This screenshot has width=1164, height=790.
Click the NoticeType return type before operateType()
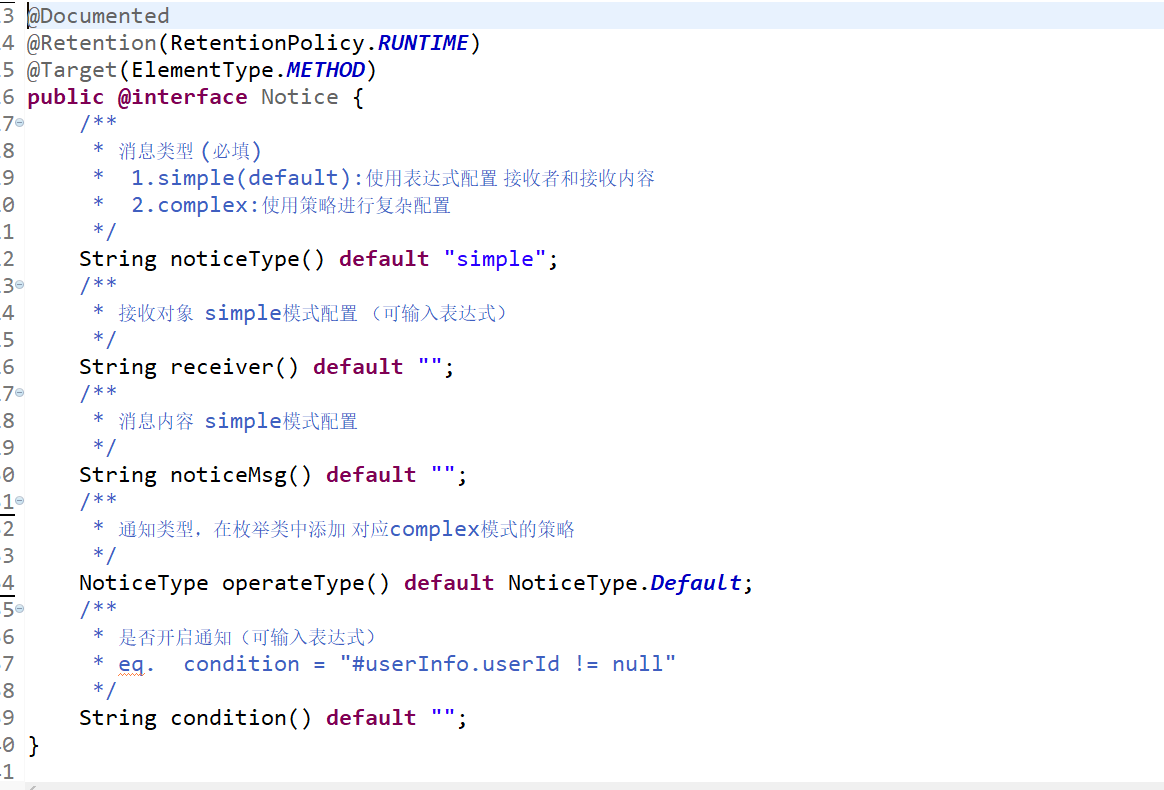tap(143, 583)
